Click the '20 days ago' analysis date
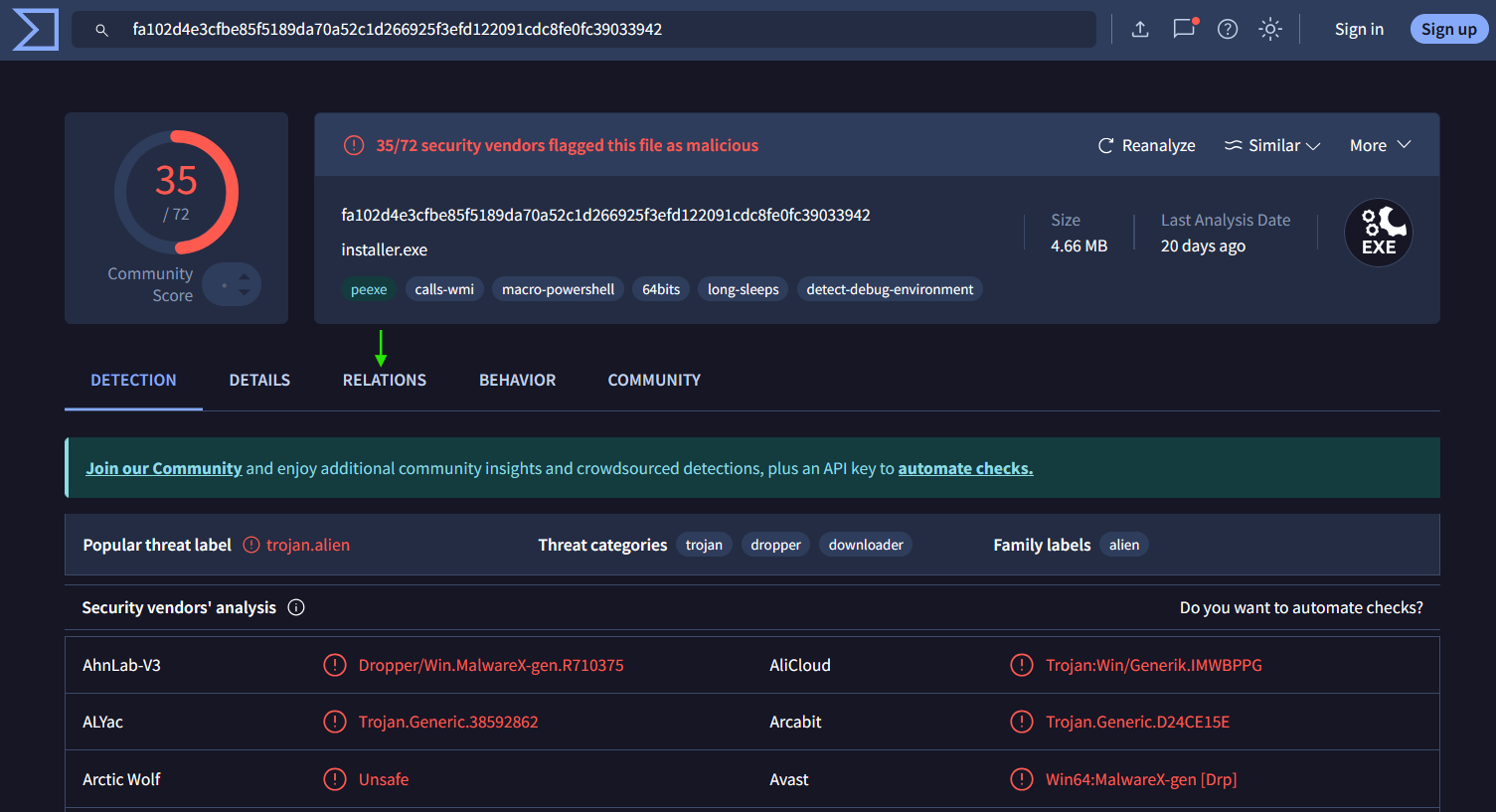 (x=1203, y=245)
